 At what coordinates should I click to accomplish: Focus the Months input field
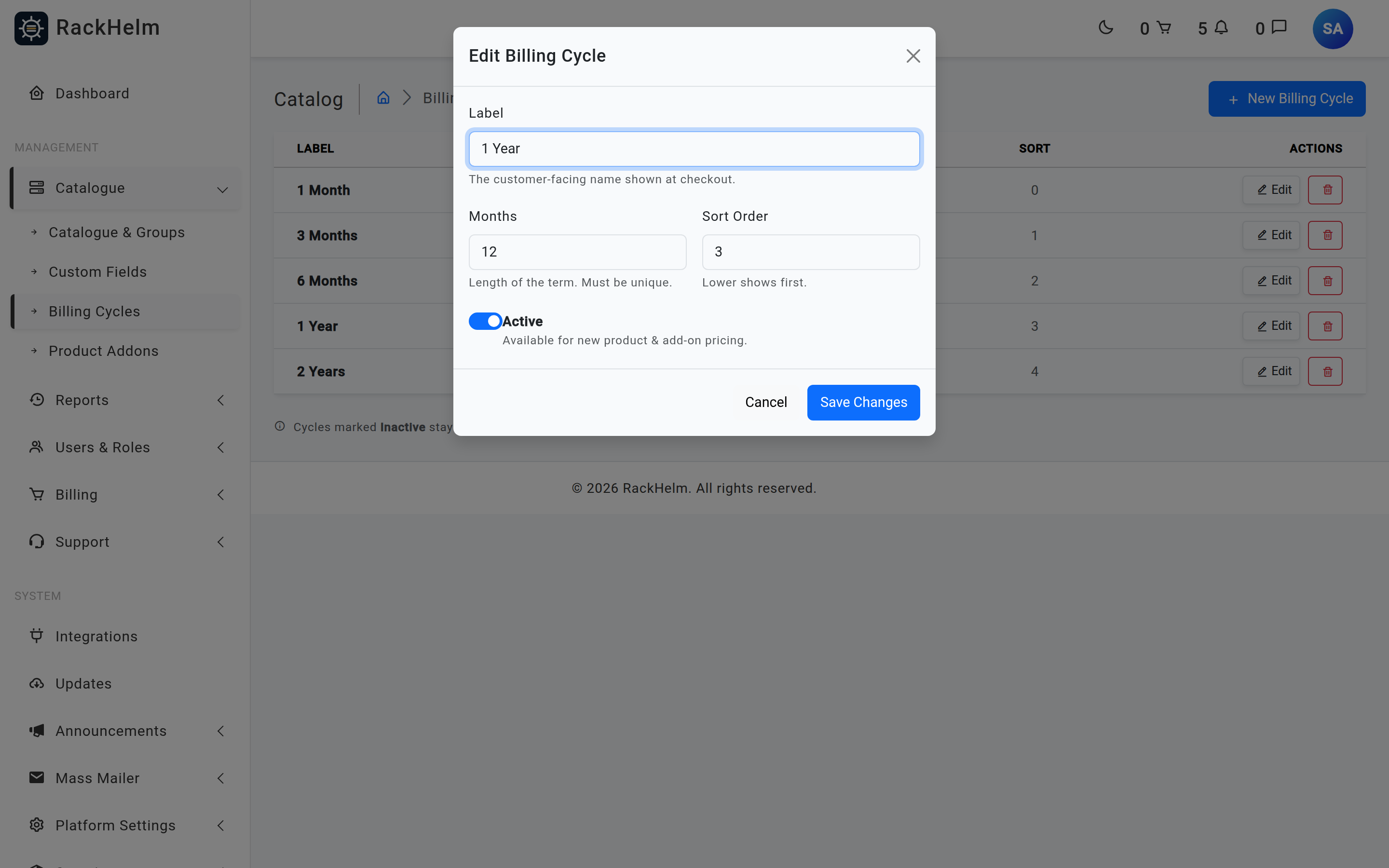(577, 252)
